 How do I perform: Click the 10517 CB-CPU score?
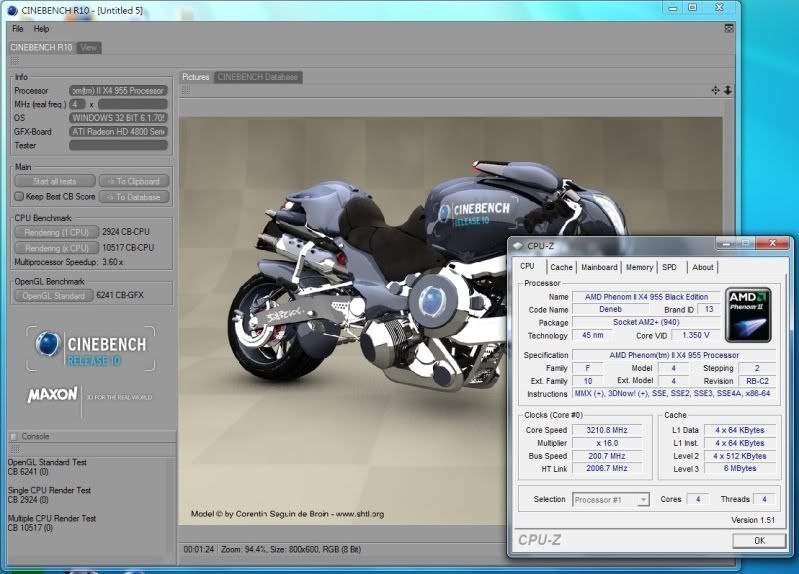[x=128, y=248]
